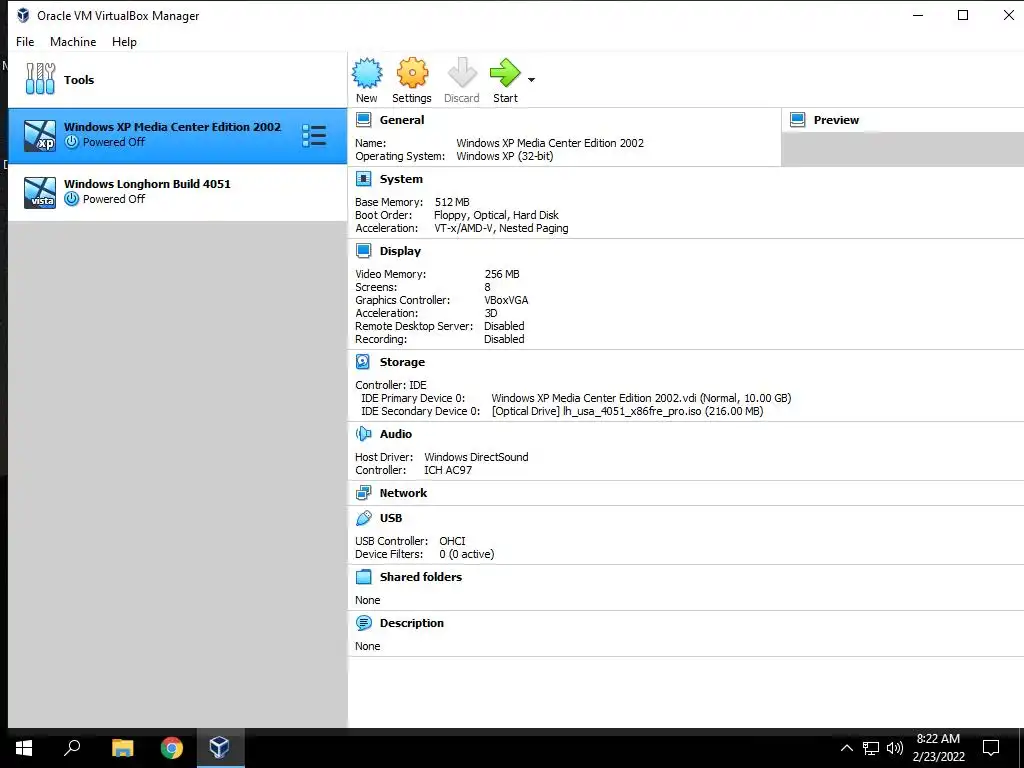
Task: Click the VBoxVGA graphics controller value
Action: coord(506,300)
